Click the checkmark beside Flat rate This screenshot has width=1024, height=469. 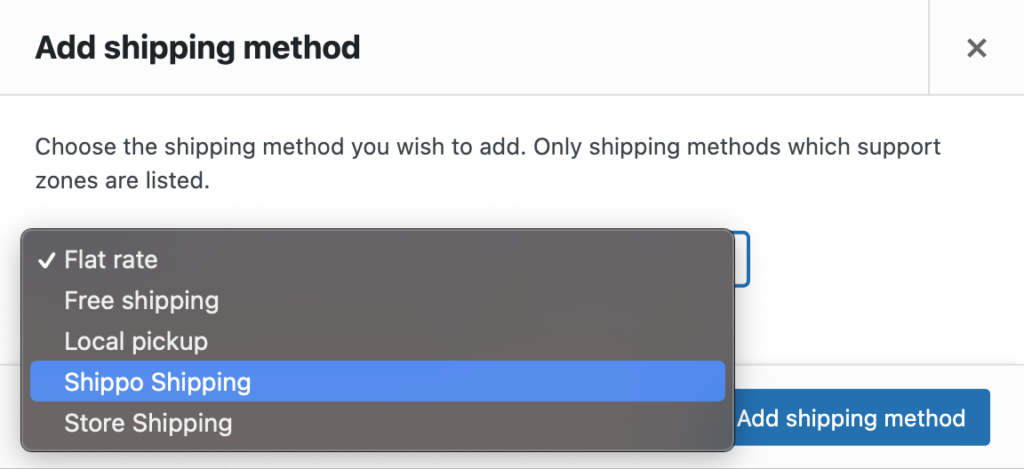(46, 260)
